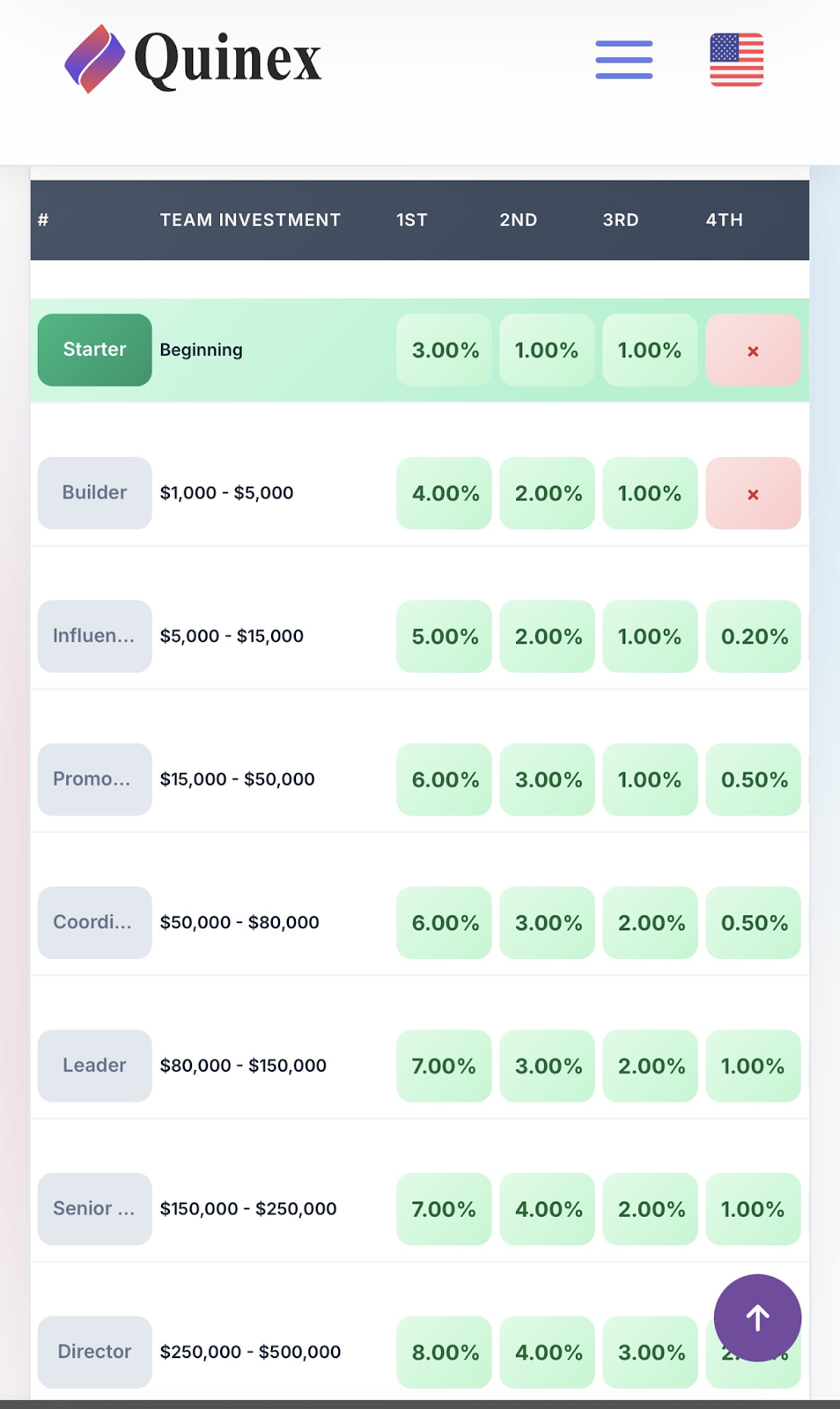Click the TEAM INVESTMENT column header
Screen dimensions: 840x1409
(250, 220)
